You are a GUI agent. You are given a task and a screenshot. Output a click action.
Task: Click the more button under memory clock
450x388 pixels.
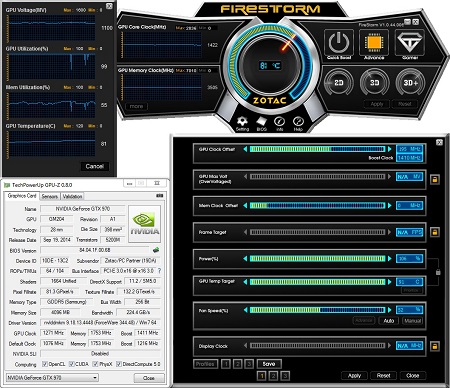click(136, 106)
